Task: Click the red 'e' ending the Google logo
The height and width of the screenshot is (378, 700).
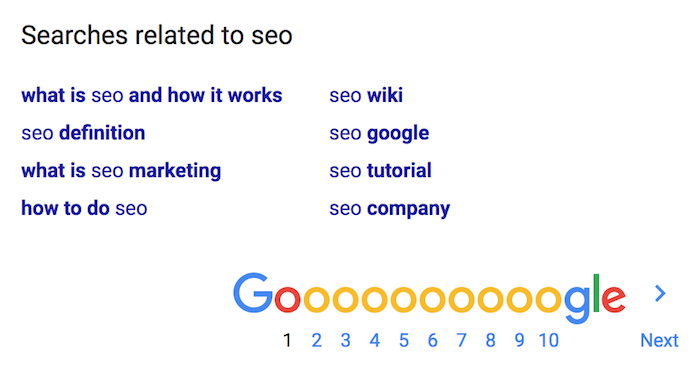Action: 613,299
